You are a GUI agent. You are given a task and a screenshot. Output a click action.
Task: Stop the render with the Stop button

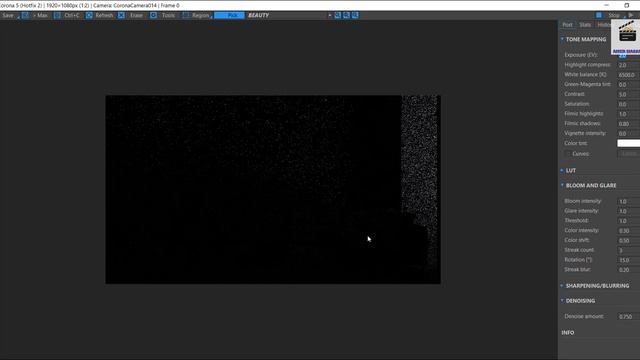614,16
